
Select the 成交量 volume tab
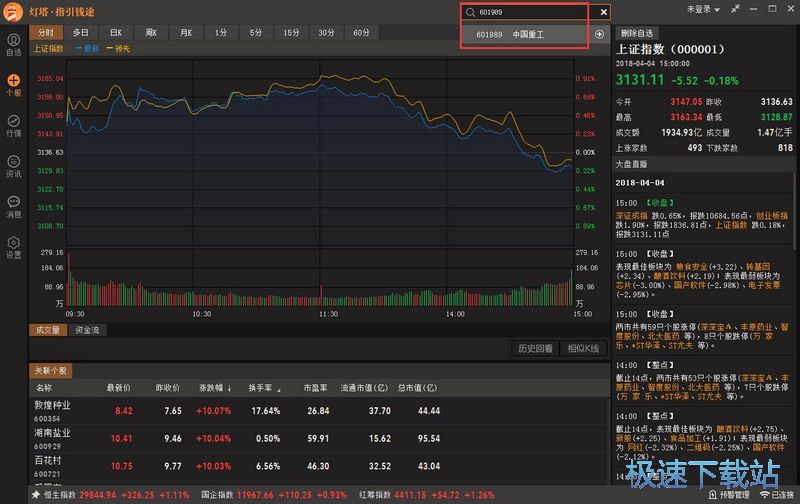48,330
